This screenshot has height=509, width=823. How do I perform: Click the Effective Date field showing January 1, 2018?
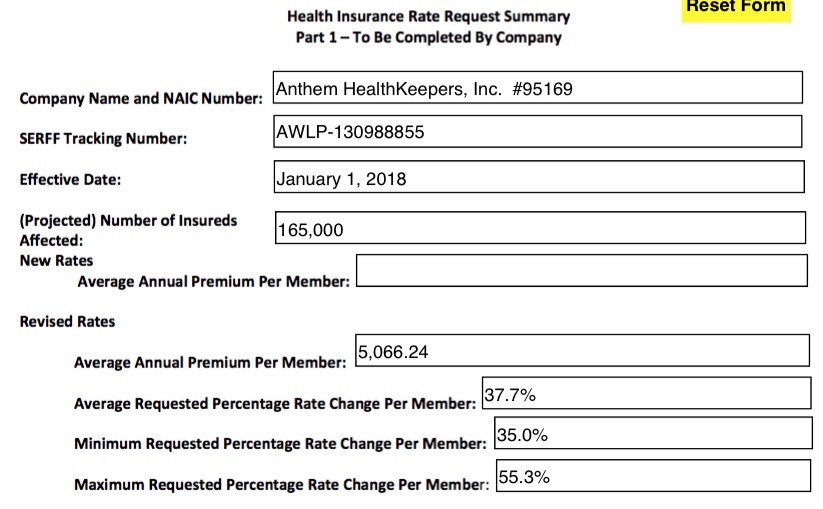tap(538, 178)
